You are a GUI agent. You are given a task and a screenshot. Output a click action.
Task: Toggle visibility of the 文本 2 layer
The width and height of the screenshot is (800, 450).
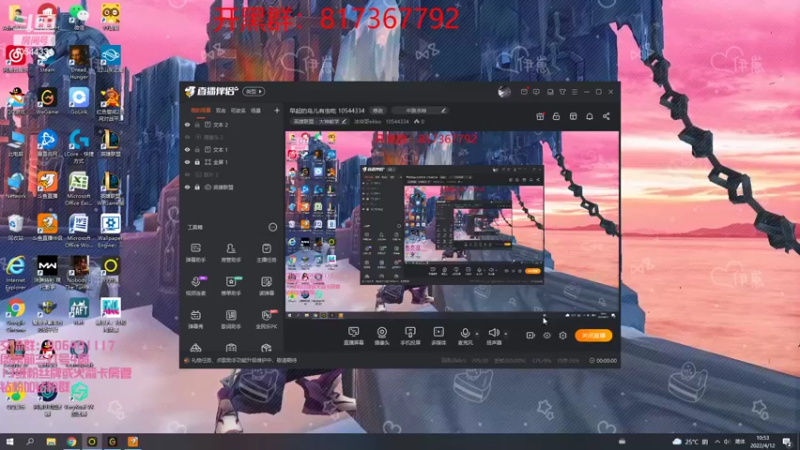[187, 124]
